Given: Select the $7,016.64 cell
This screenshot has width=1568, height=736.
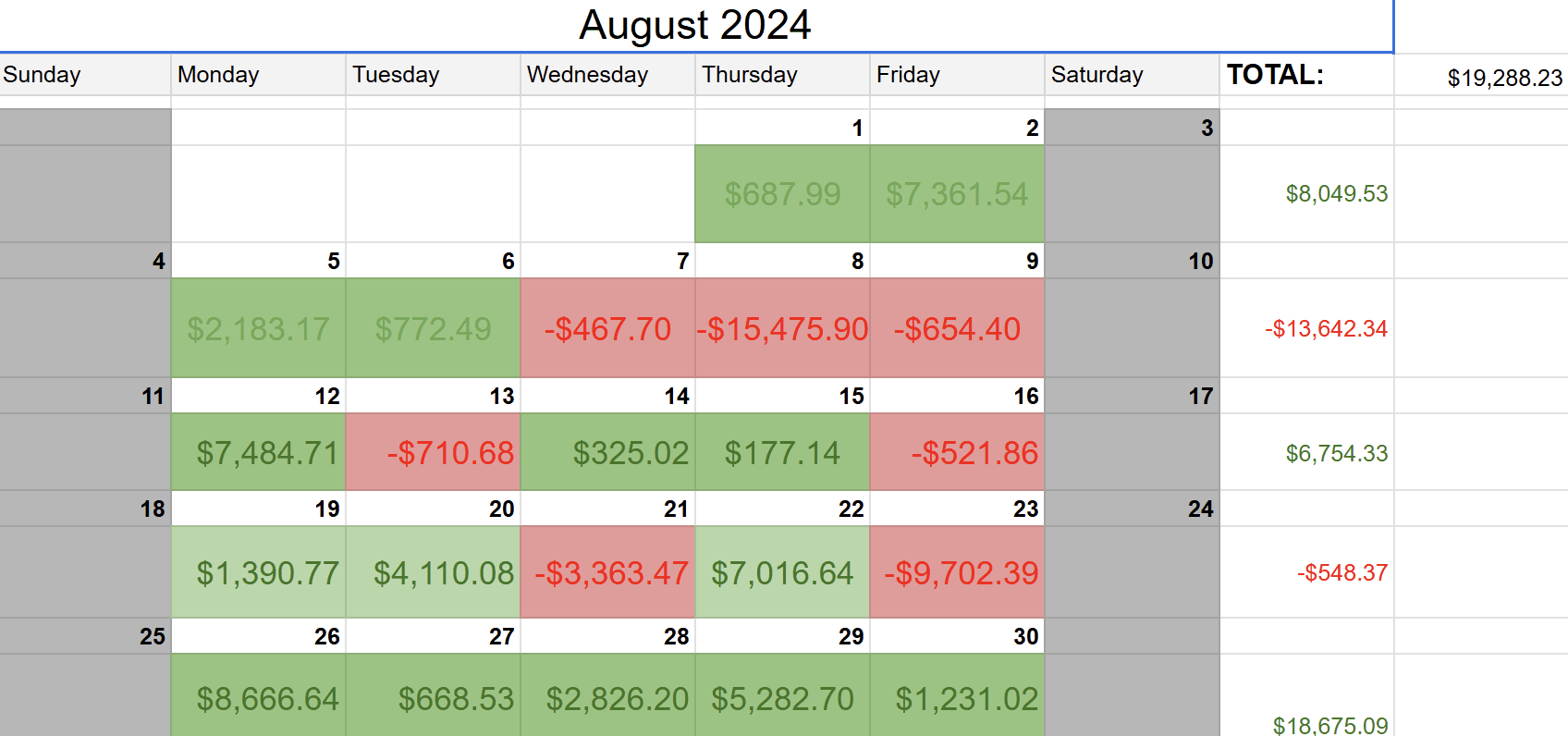Looking at the screenshot, I should point(782,572).
